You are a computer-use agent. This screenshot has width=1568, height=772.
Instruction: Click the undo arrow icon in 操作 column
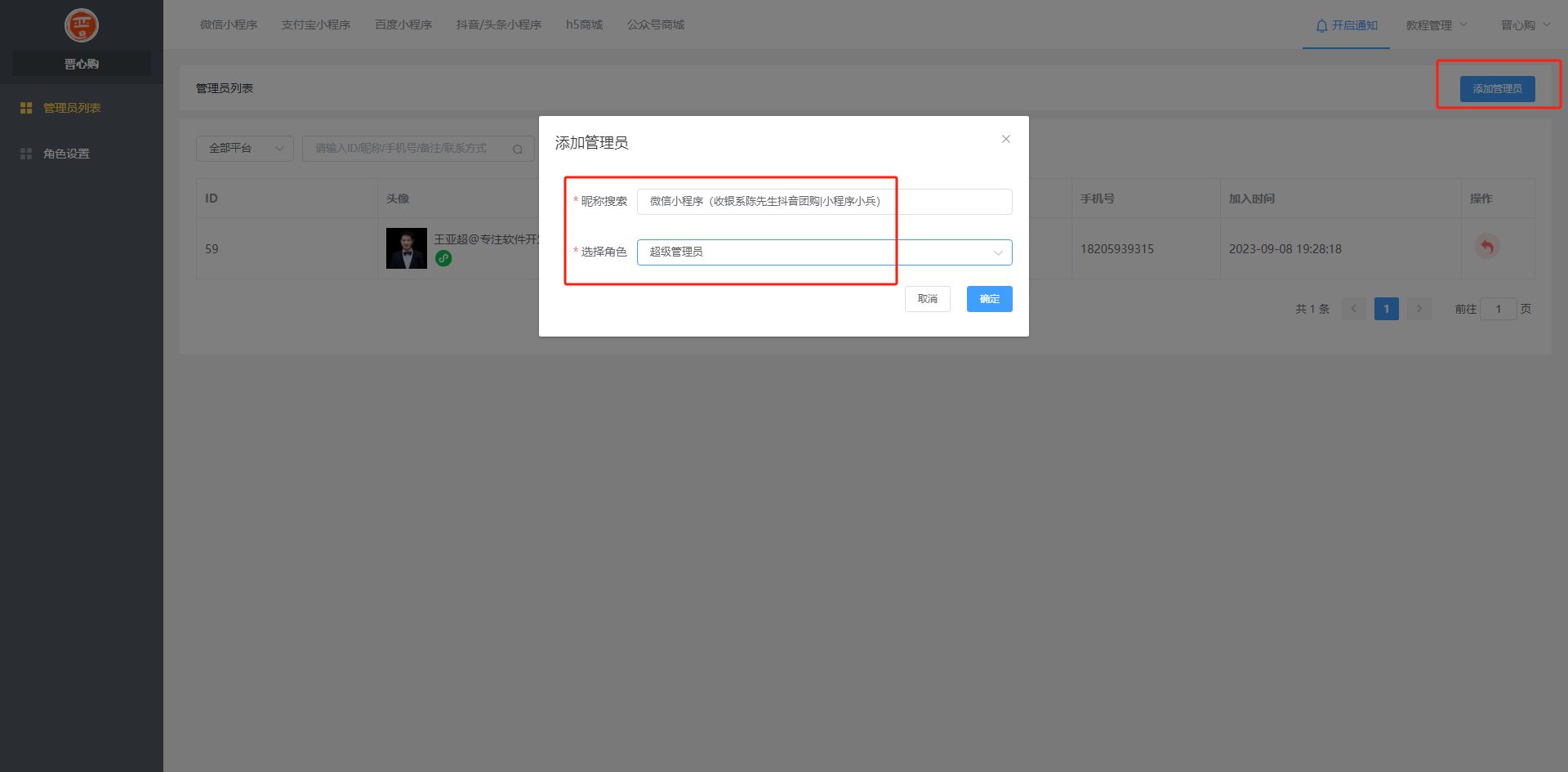(x=1486, y=247)
